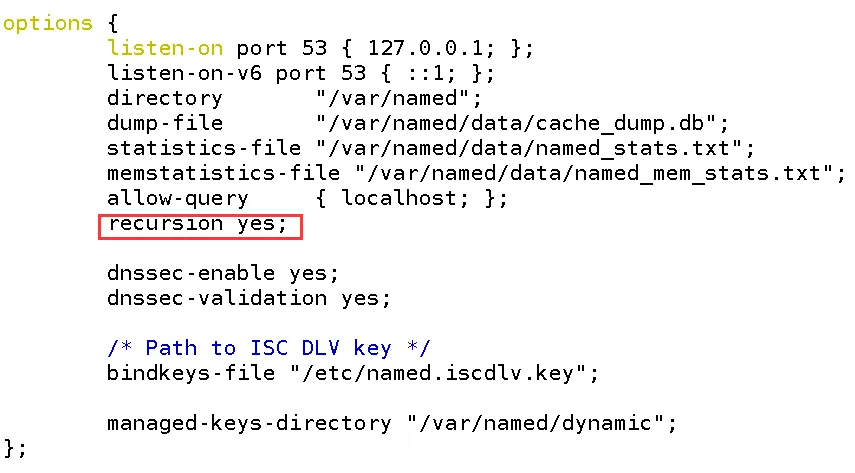Click the blue 'Path to ISC DLV key' comment
This screenshot has width=855, height=473.
click(x=269, y=348)
